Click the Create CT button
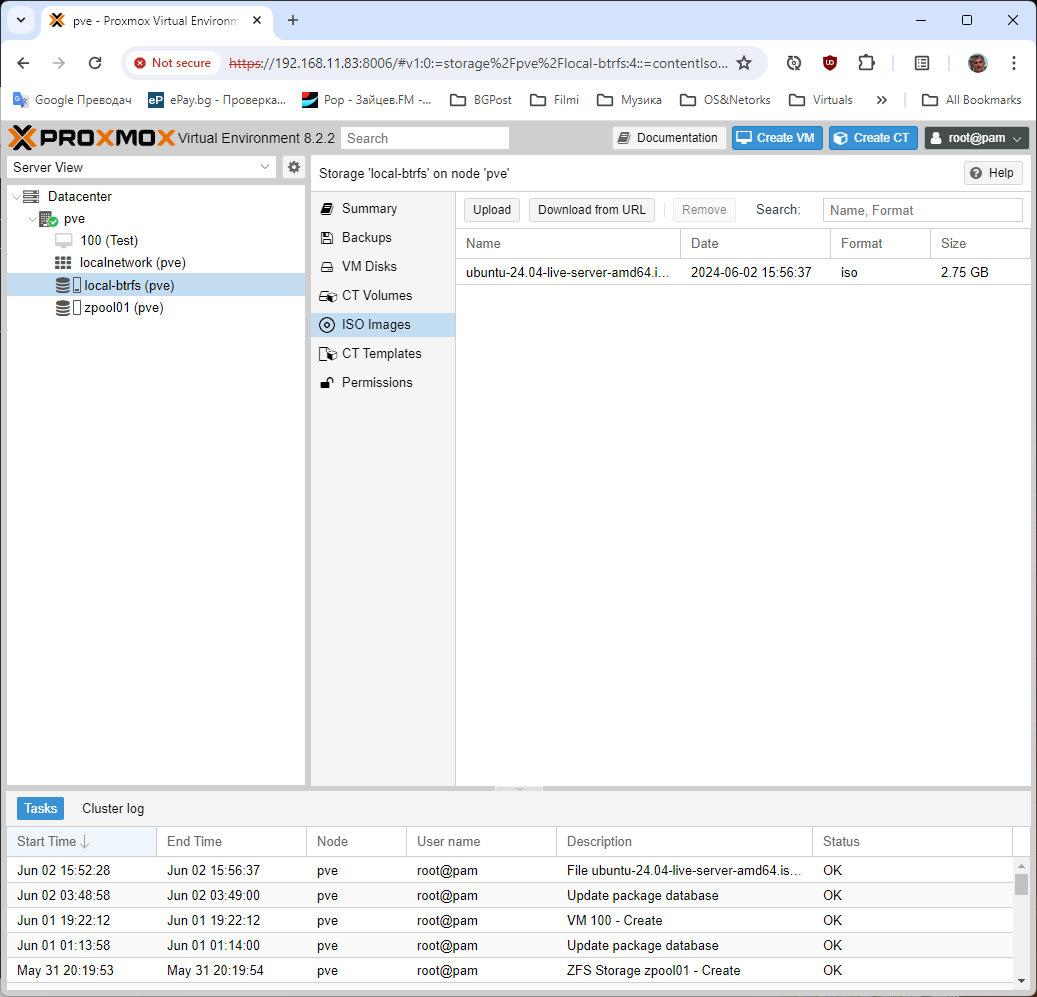 tap(873, 138)
